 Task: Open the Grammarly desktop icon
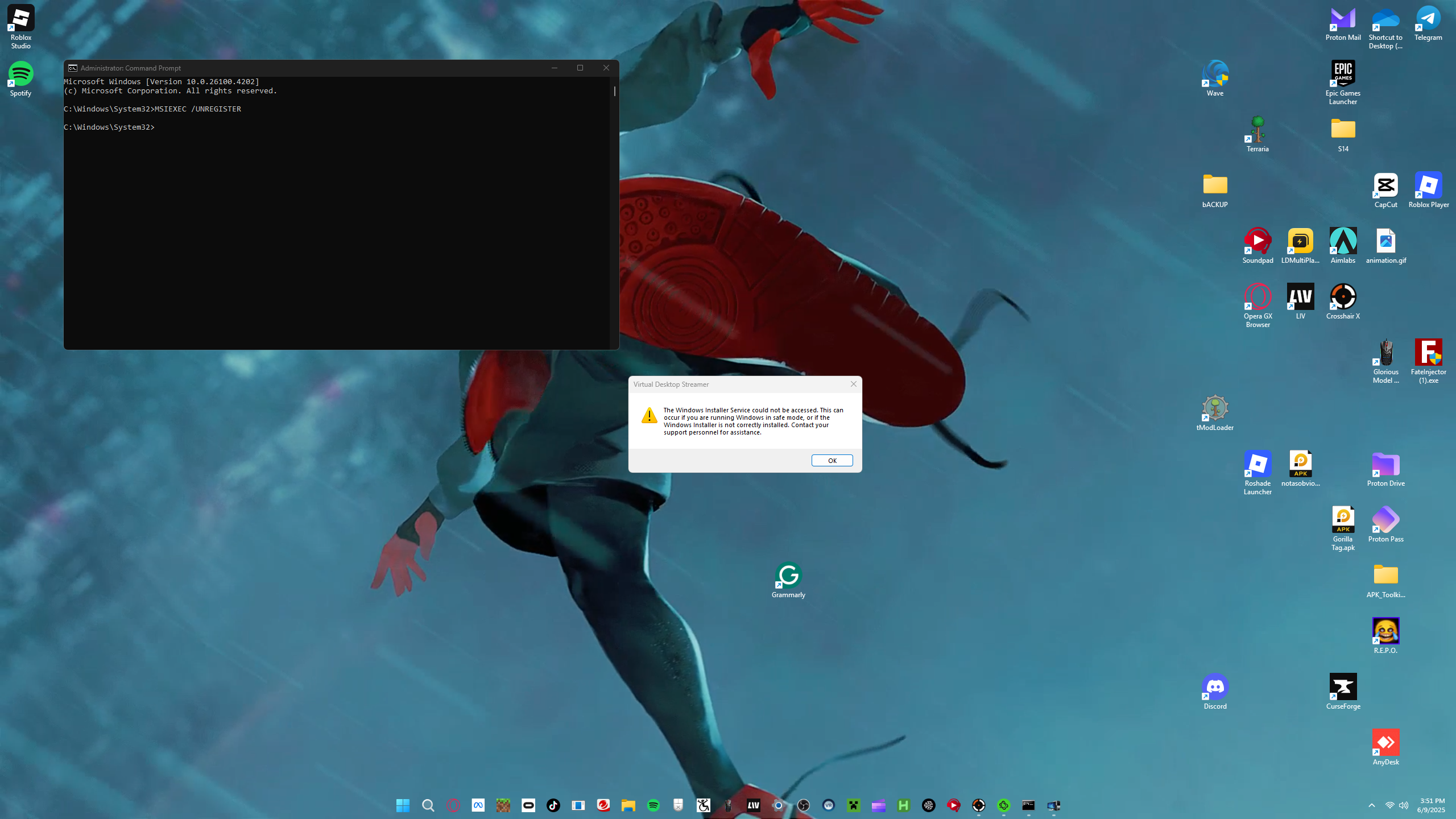pos(788,576)
